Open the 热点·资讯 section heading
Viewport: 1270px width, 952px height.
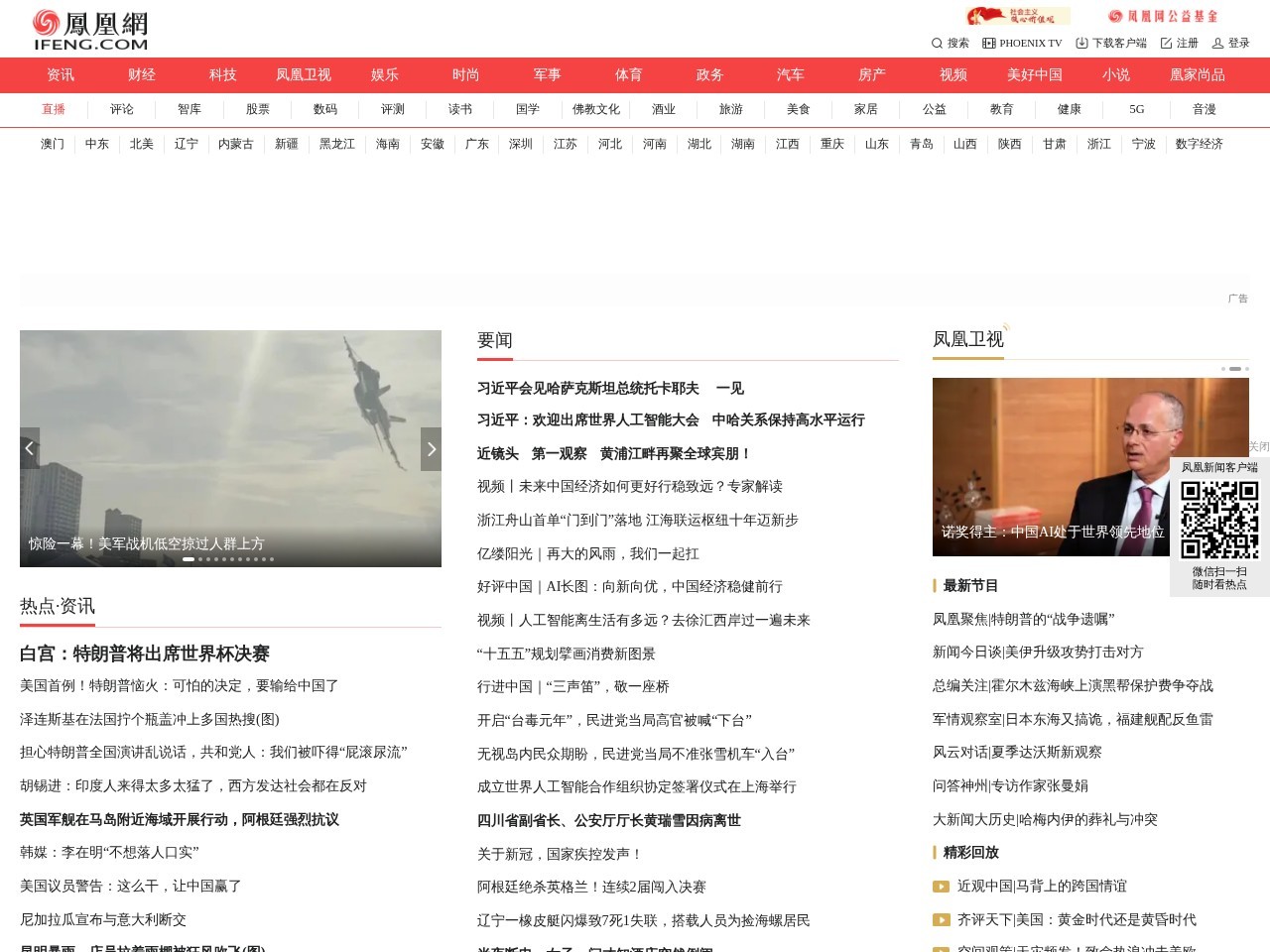[x=58, y=606]
